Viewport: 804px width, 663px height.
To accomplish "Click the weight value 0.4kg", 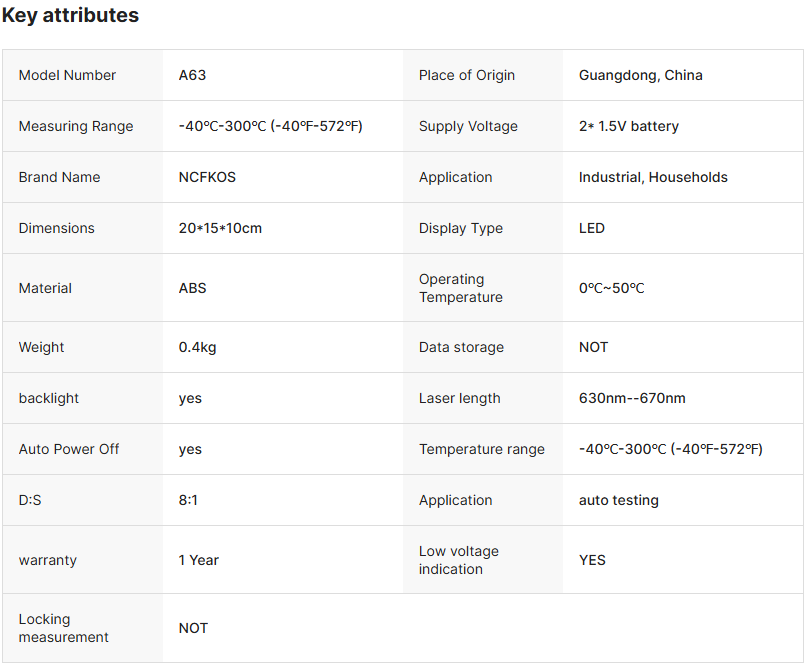I will coord(197,347).
